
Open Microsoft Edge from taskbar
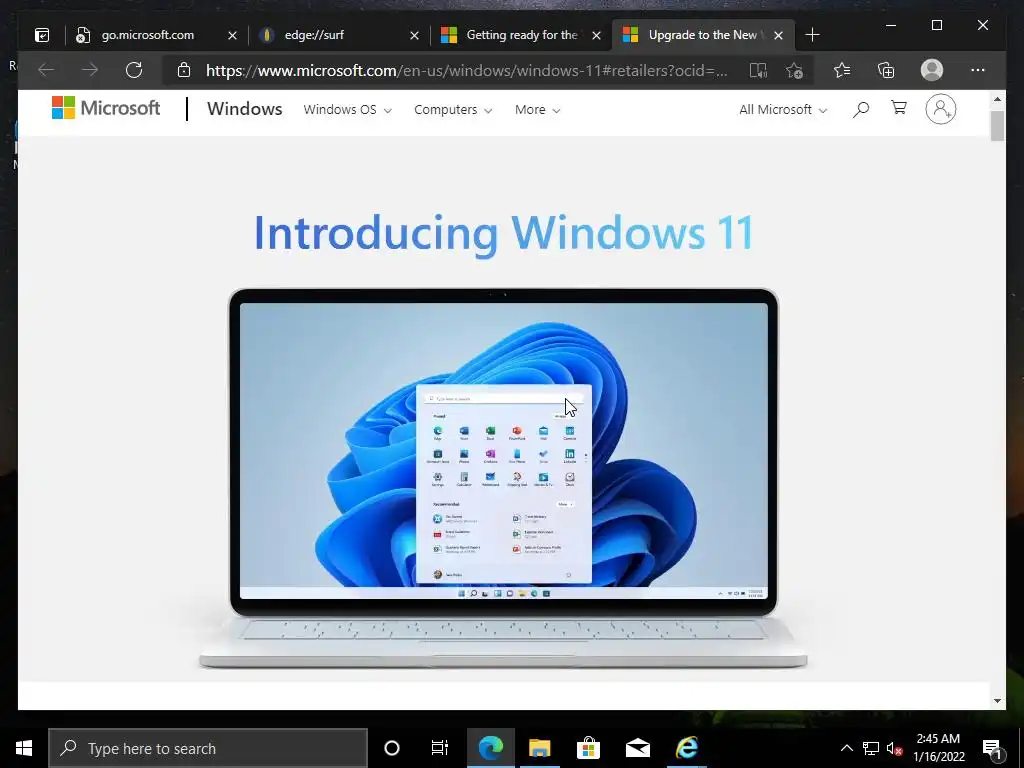[x=491, y=748]
